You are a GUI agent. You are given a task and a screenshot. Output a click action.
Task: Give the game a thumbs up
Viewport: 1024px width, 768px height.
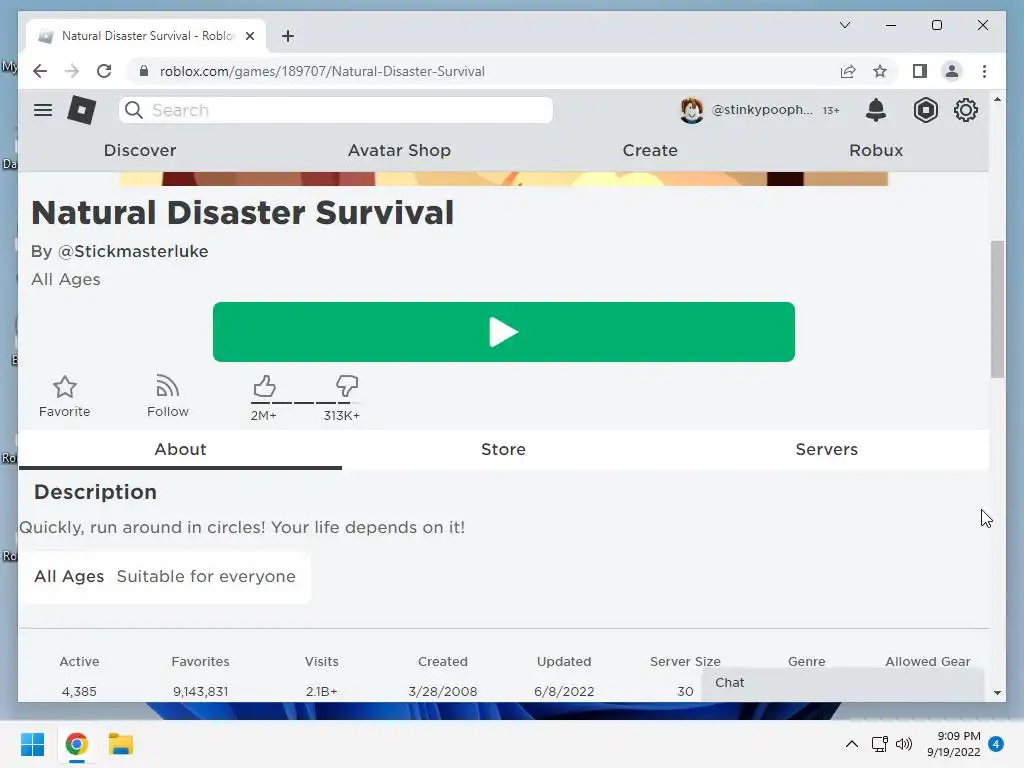(x=264, y=387)
